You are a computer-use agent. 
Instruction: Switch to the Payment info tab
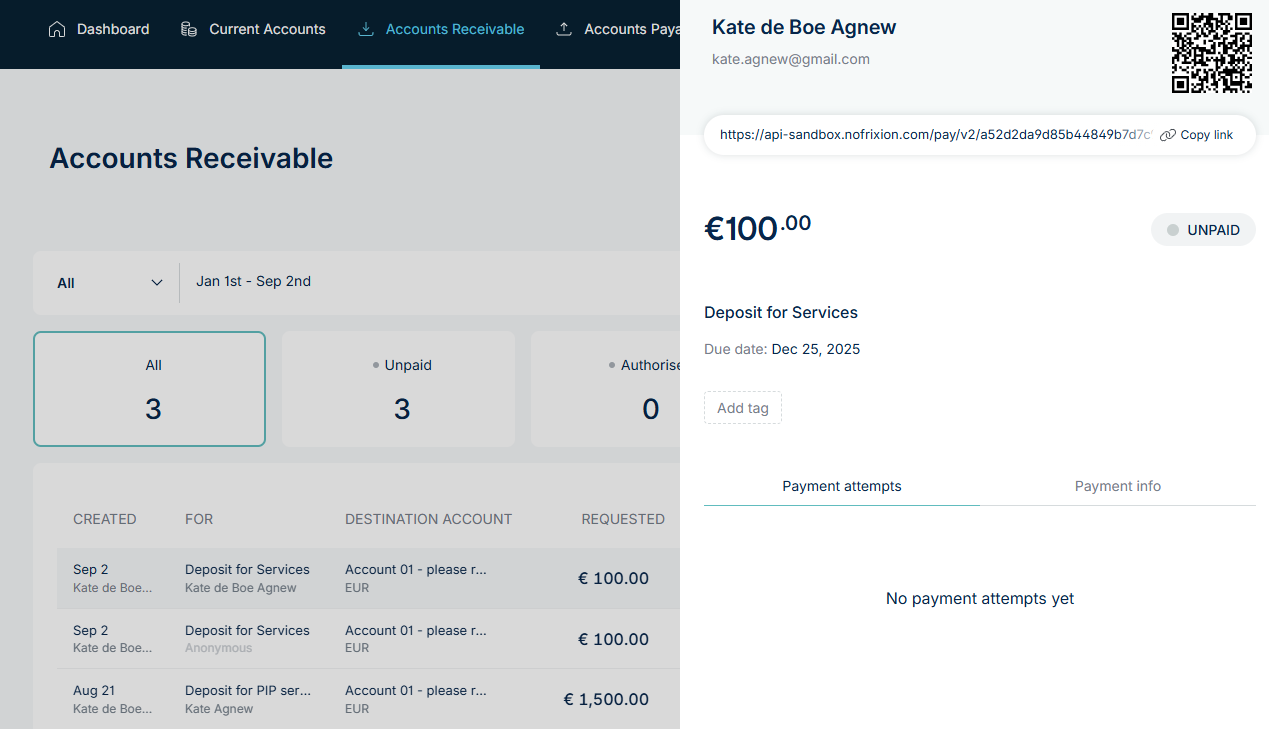(1117, 486)
